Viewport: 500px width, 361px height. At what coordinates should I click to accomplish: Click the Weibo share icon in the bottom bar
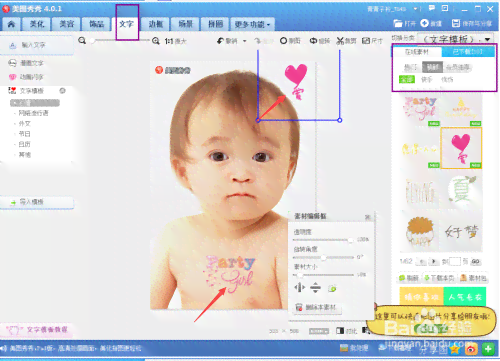471,349
